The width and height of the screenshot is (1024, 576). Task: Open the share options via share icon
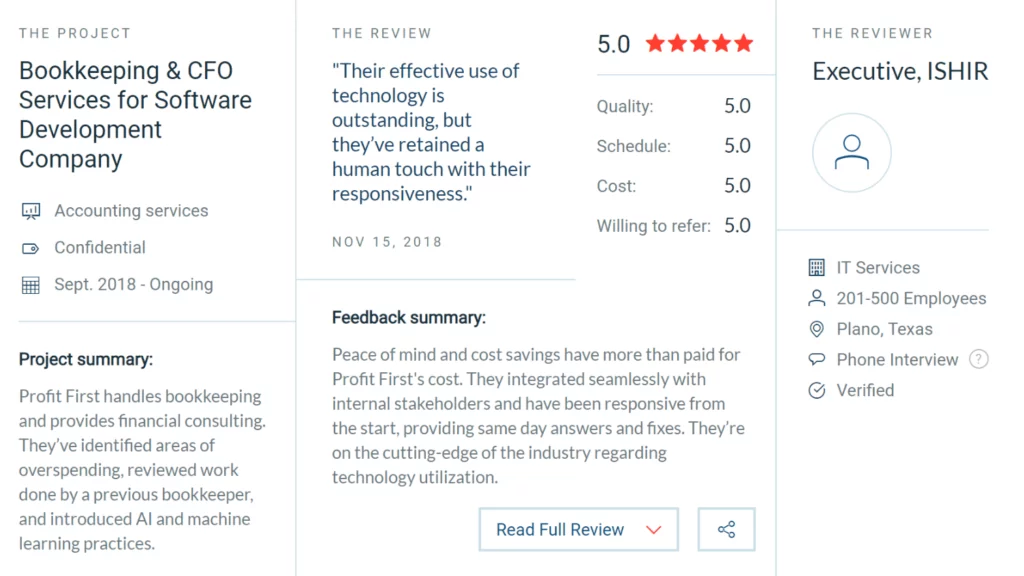(x=726, y=529)
